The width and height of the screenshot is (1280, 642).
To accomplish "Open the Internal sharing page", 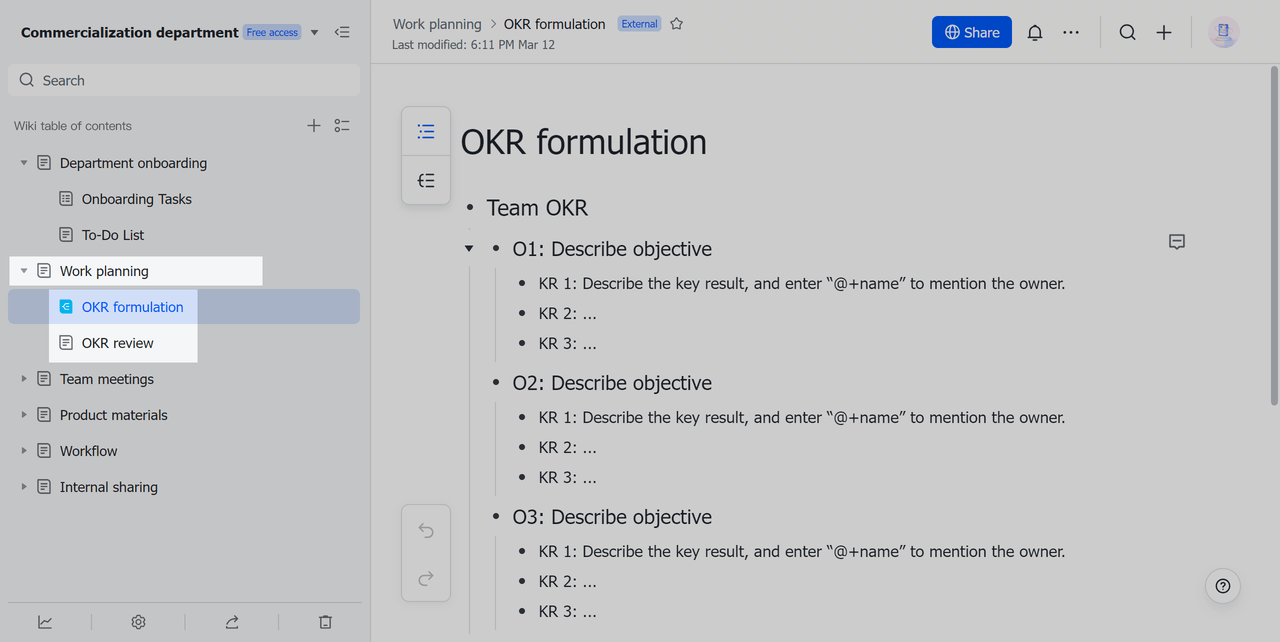I will (109, 486).
